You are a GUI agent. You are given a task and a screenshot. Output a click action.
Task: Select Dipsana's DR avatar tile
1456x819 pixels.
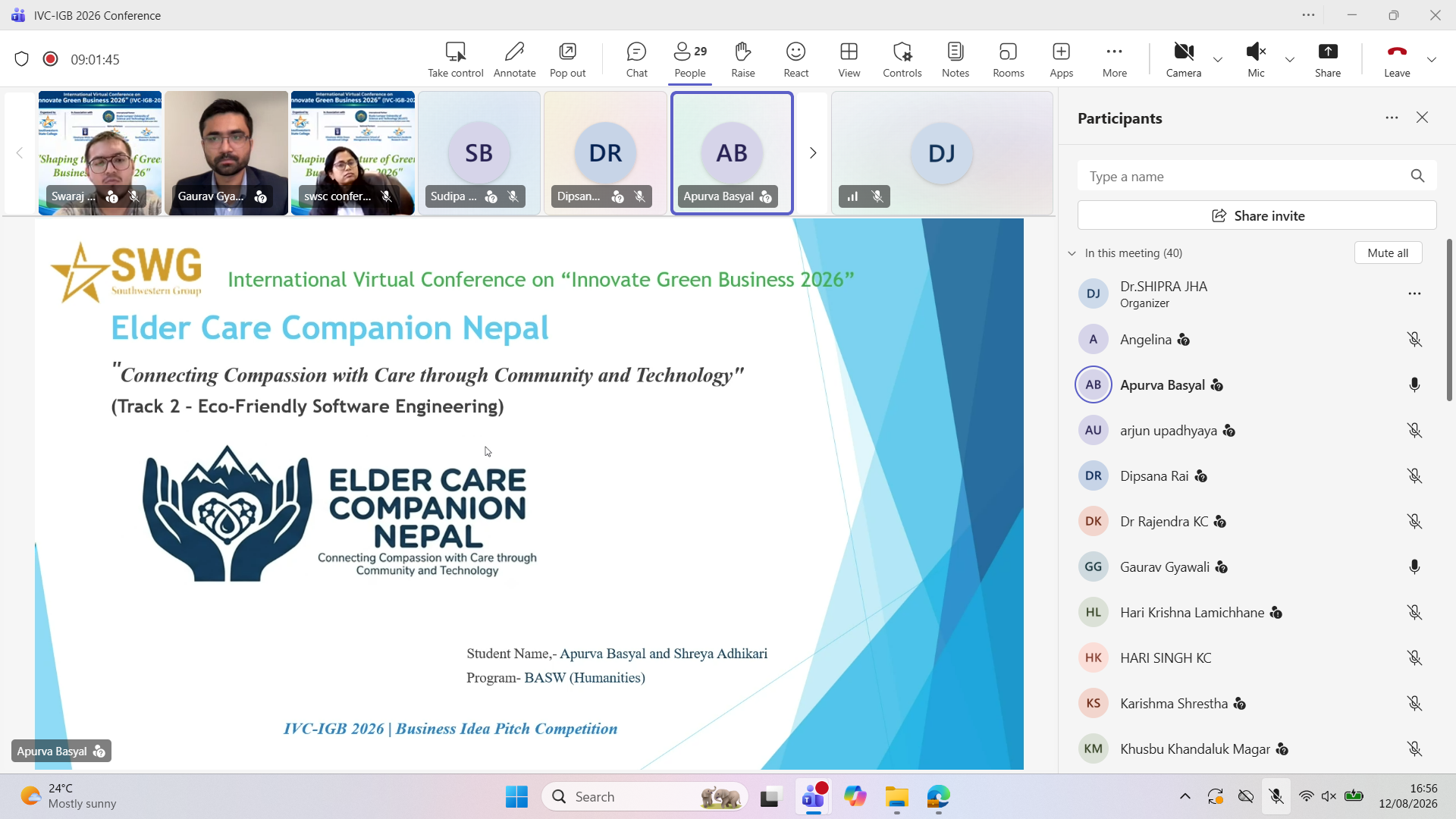pos(605,153)
